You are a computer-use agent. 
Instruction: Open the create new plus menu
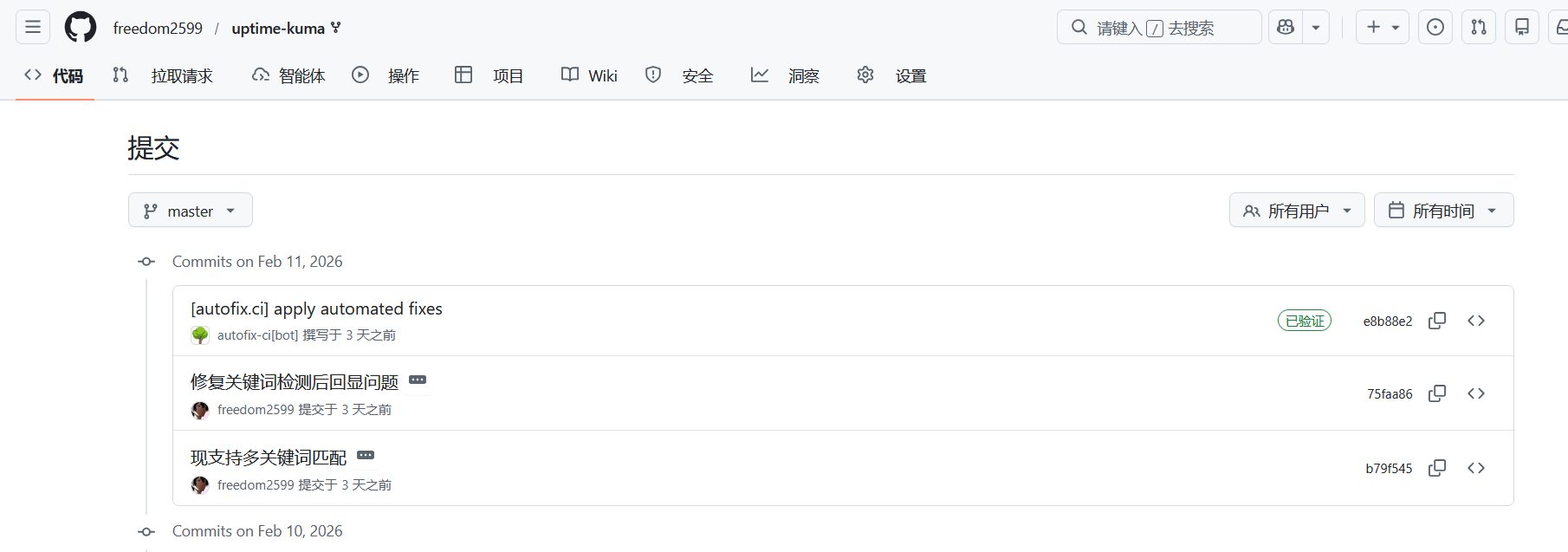pyautogui.click(x=1383, y=27)
